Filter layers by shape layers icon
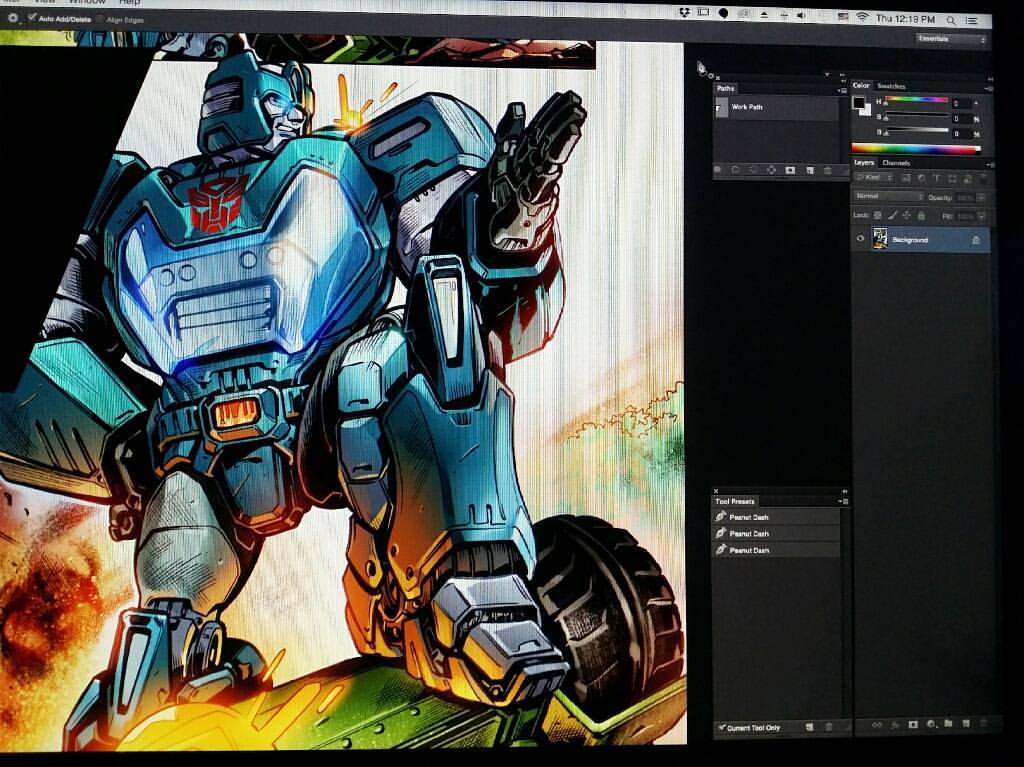 click(x=952, y=178)
